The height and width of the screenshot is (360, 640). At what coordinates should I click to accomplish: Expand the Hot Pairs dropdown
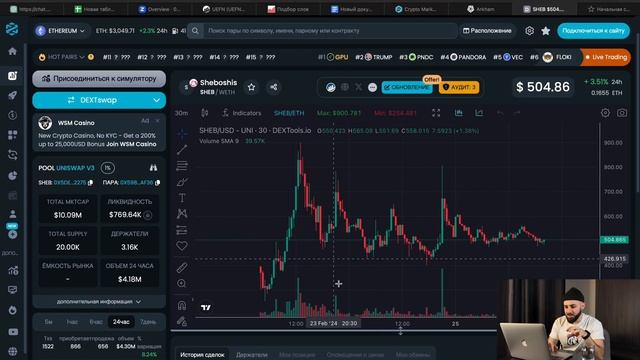66,57
